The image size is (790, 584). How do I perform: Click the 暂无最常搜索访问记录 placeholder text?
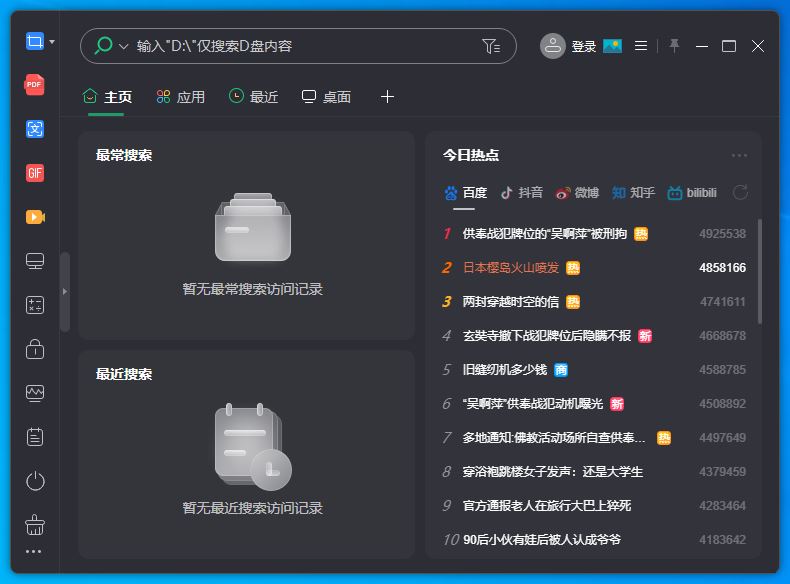(x=252, y=289)
